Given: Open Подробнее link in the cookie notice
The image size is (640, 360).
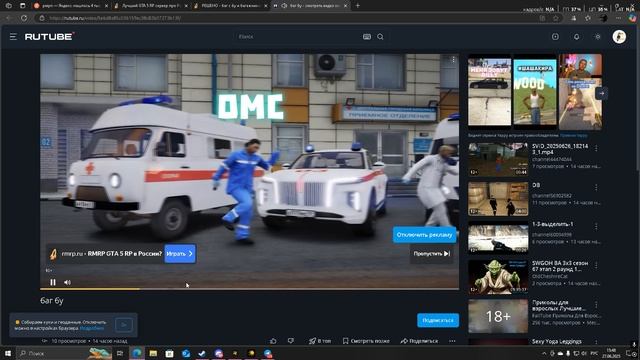Looking at the screenshot, I should (92, 328).
